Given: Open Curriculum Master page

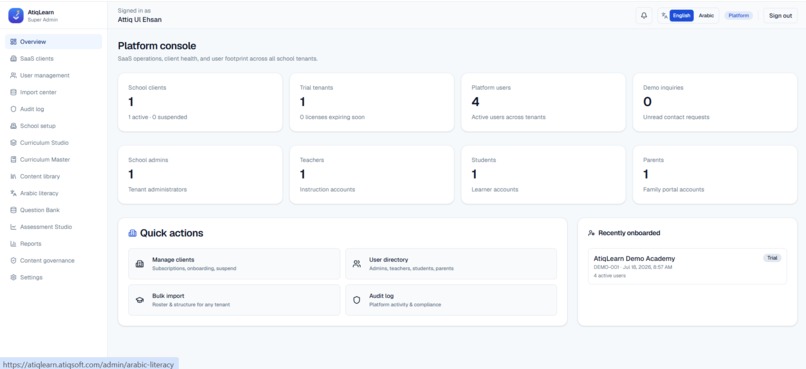Looking at the screenshot, I should click(x=53, y=159).
